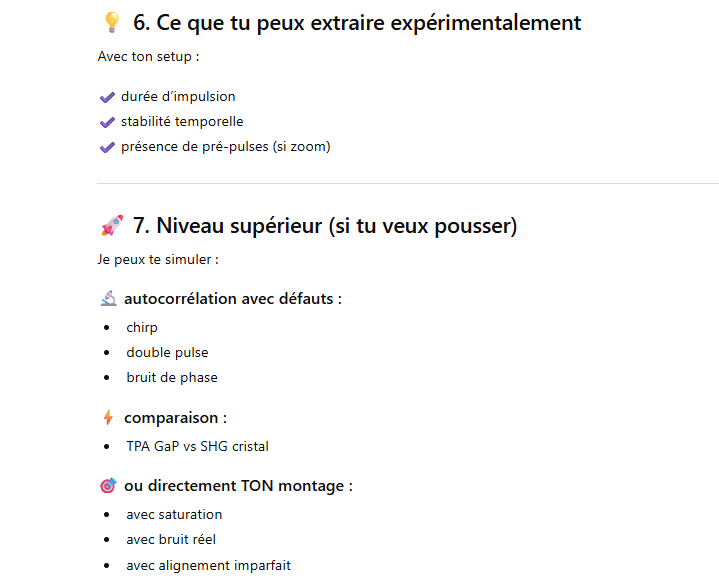This screenshot has width=719, height=585.
Task: Click the "avec alignement imparfait" bullet item
Action: [208, 565]
